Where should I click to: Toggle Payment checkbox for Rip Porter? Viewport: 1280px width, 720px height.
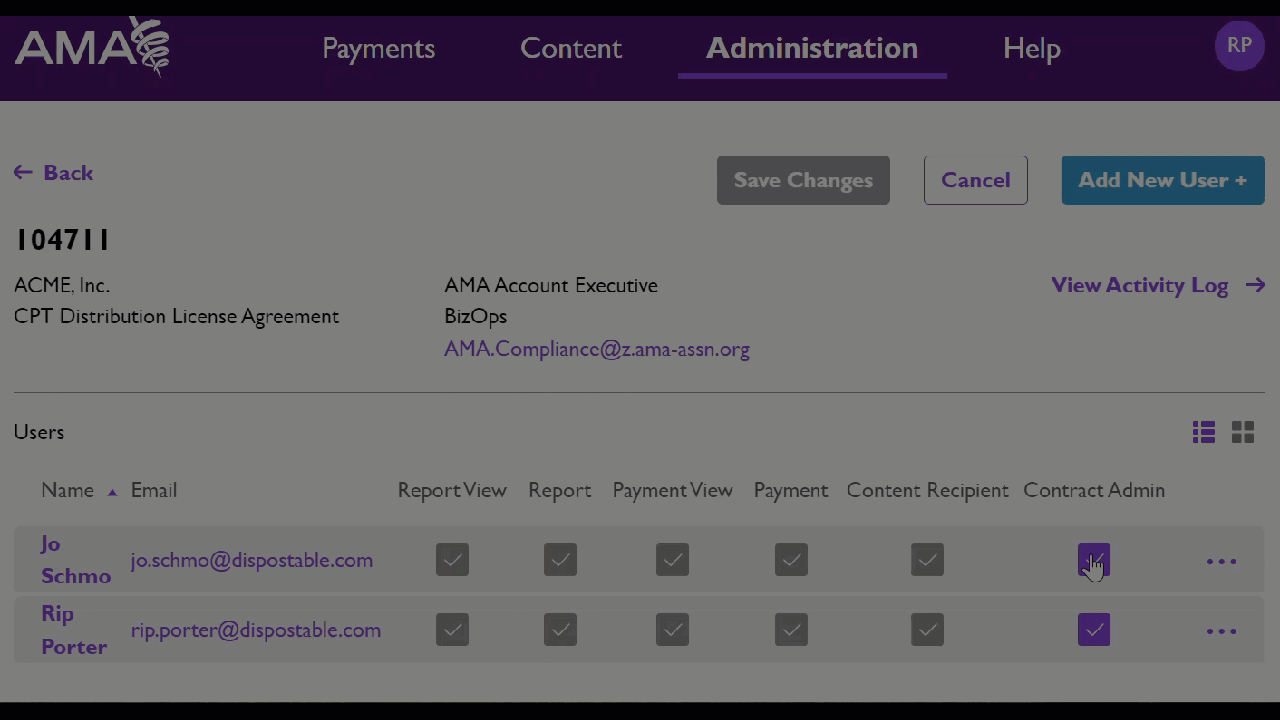[791, 630]
